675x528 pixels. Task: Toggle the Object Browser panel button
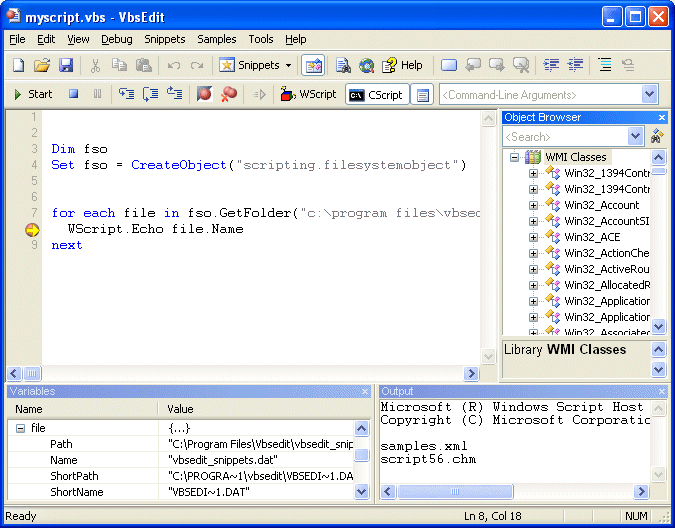tap(313, 65)
